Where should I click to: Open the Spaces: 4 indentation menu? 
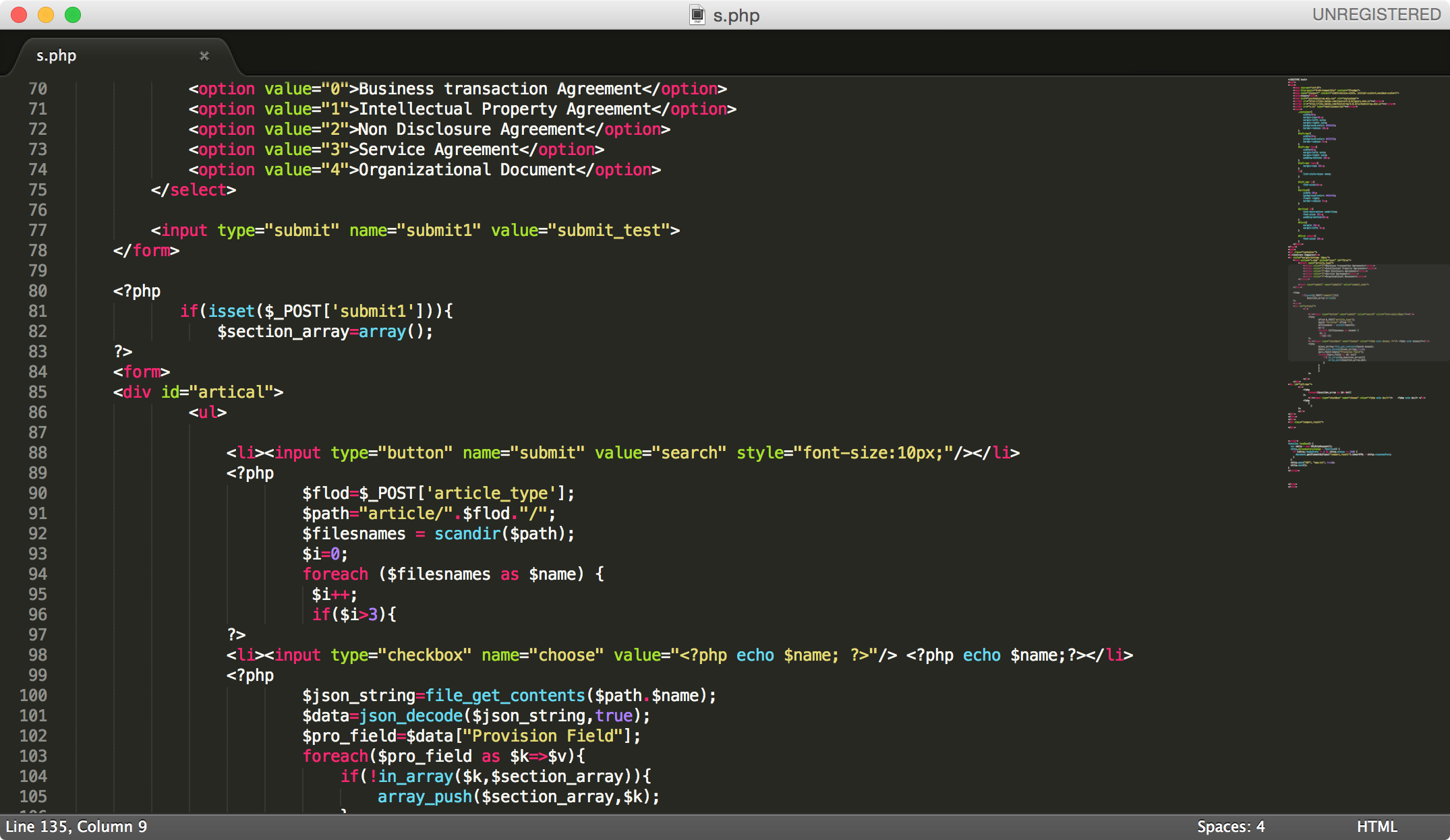coord(1230,827)
